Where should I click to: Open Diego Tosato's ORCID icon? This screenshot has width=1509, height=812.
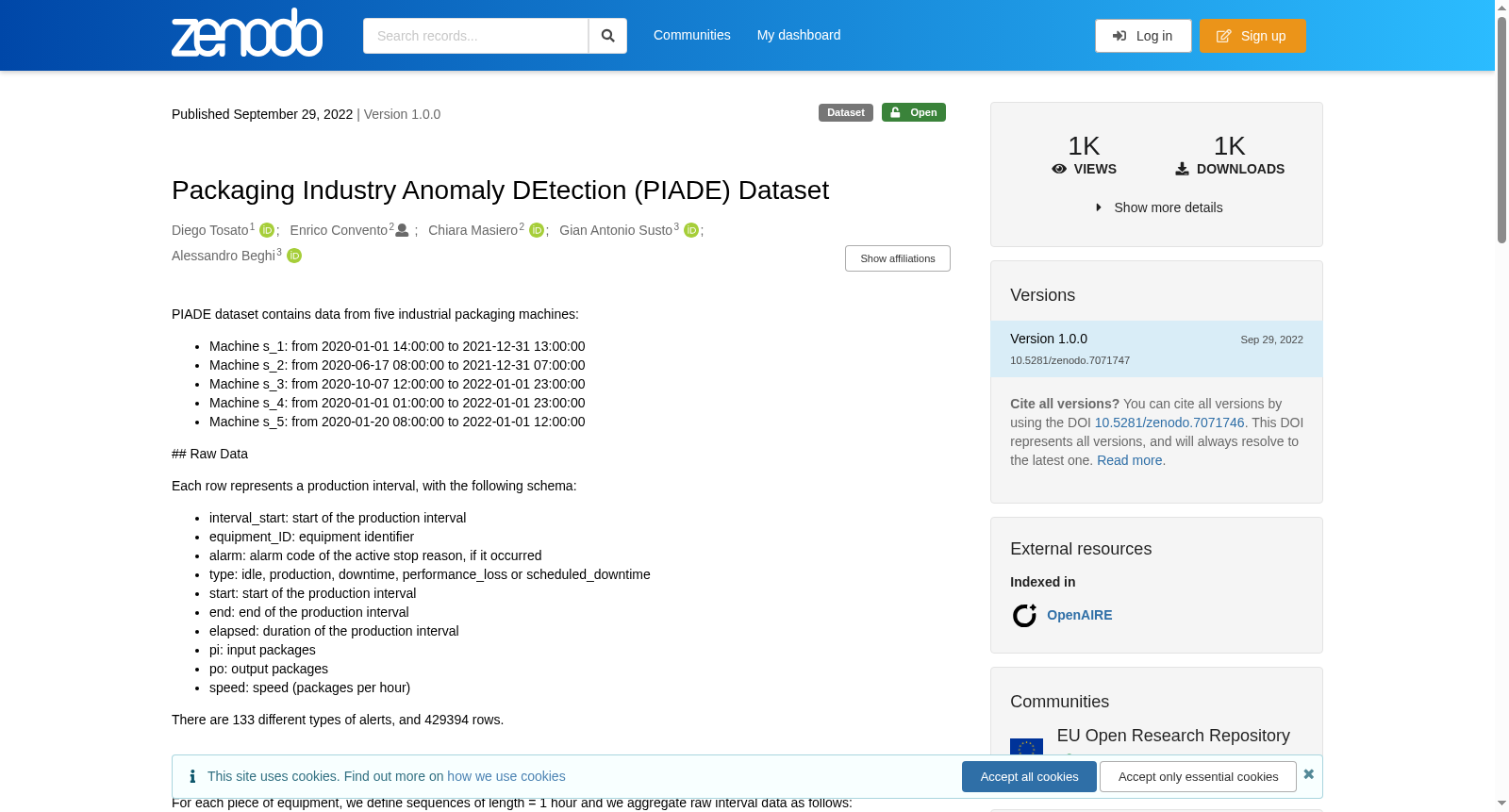267,230
